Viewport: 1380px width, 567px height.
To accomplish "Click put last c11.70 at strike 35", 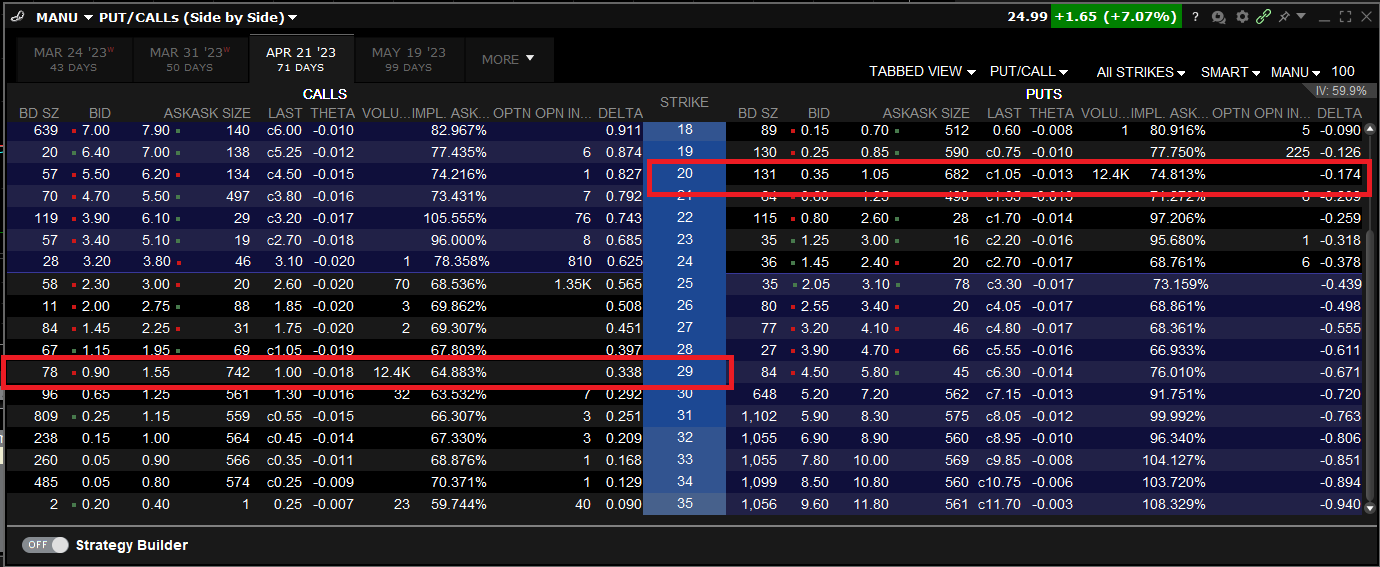I will tap(1000, 503).
